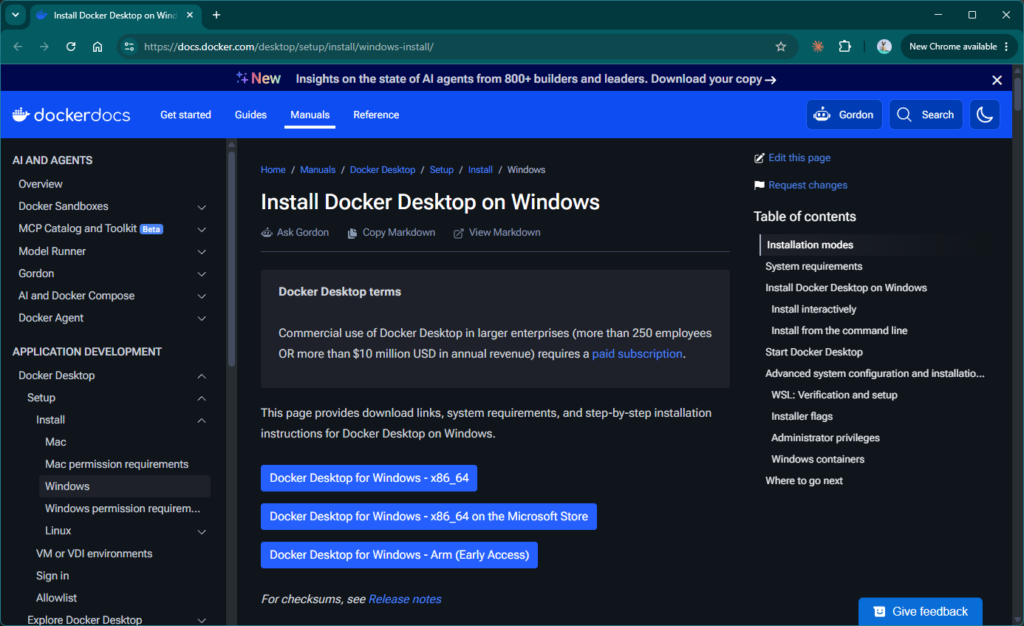Collapse the Install section chevron
The height and width of the screenshot is (626, 1024).
tap(202, 420)
